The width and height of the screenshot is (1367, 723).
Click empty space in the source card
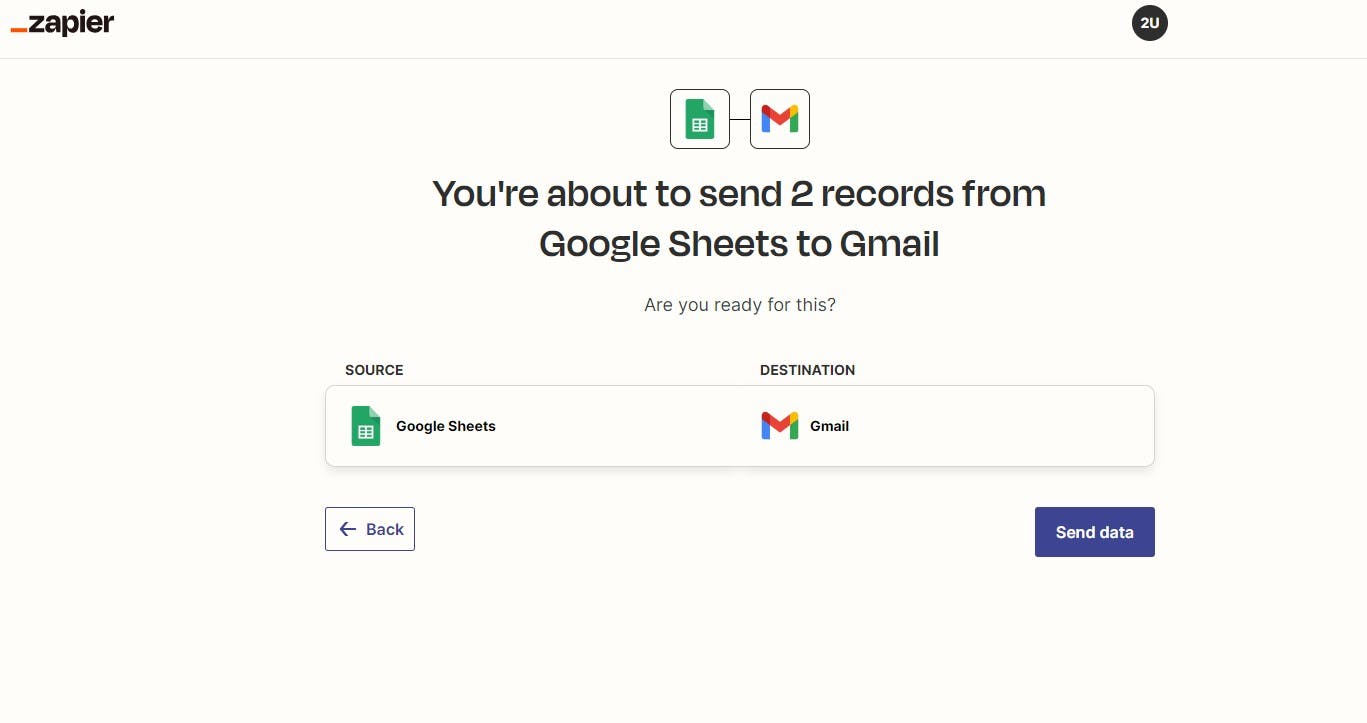pos(620,426)
